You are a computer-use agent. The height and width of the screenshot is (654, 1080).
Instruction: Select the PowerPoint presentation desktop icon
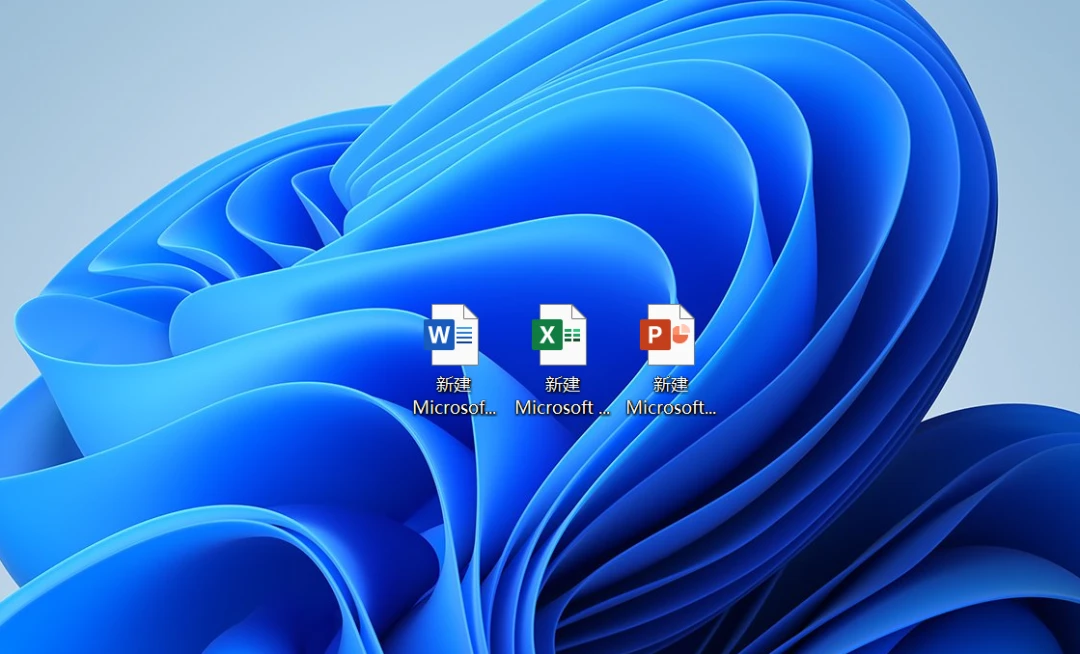click(x=667, y=335)
